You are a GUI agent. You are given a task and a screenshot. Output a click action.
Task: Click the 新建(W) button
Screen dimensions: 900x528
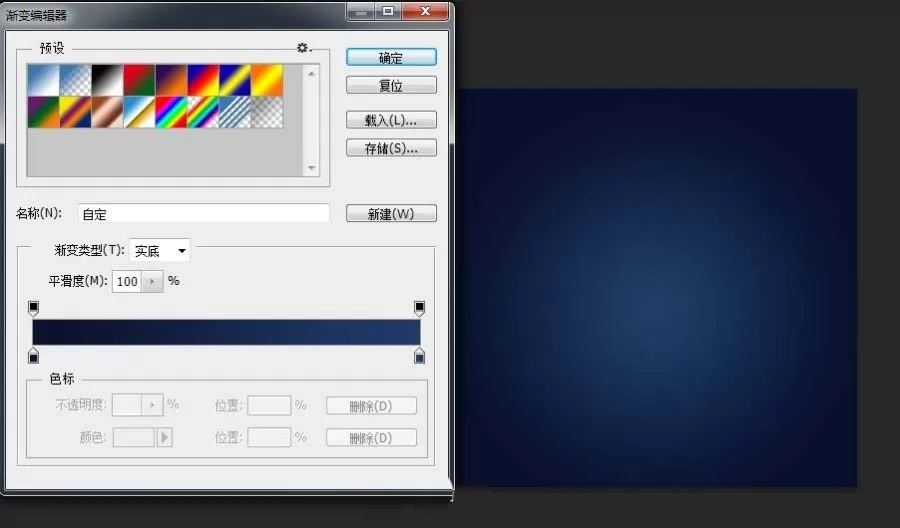coord(391,213)
